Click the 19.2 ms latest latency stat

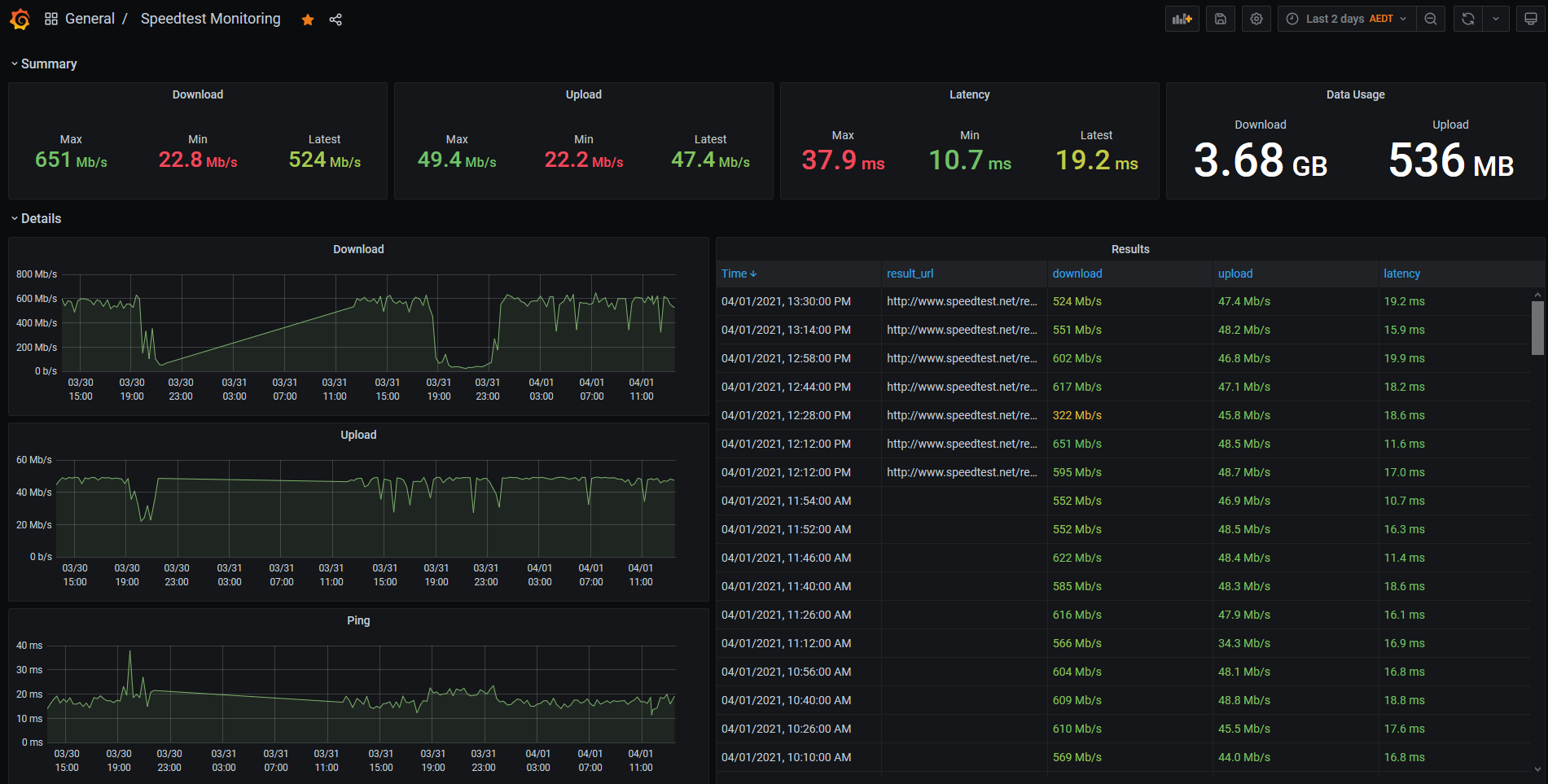[1096, 160]
